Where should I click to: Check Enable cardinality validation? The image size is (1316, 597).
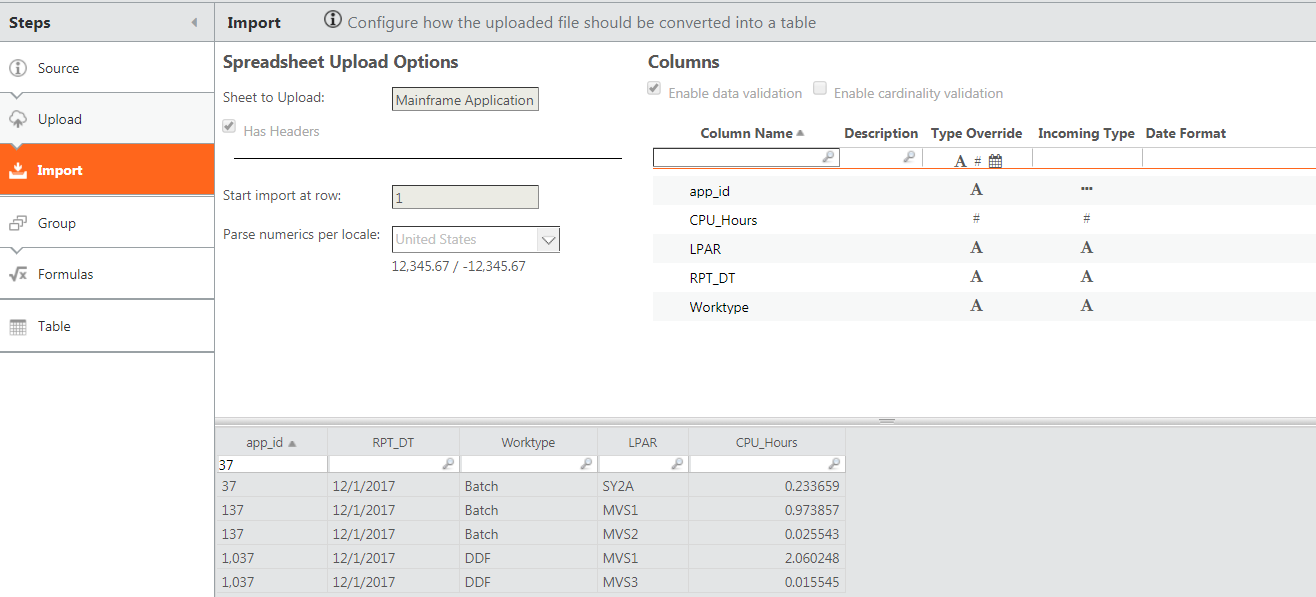820,89
